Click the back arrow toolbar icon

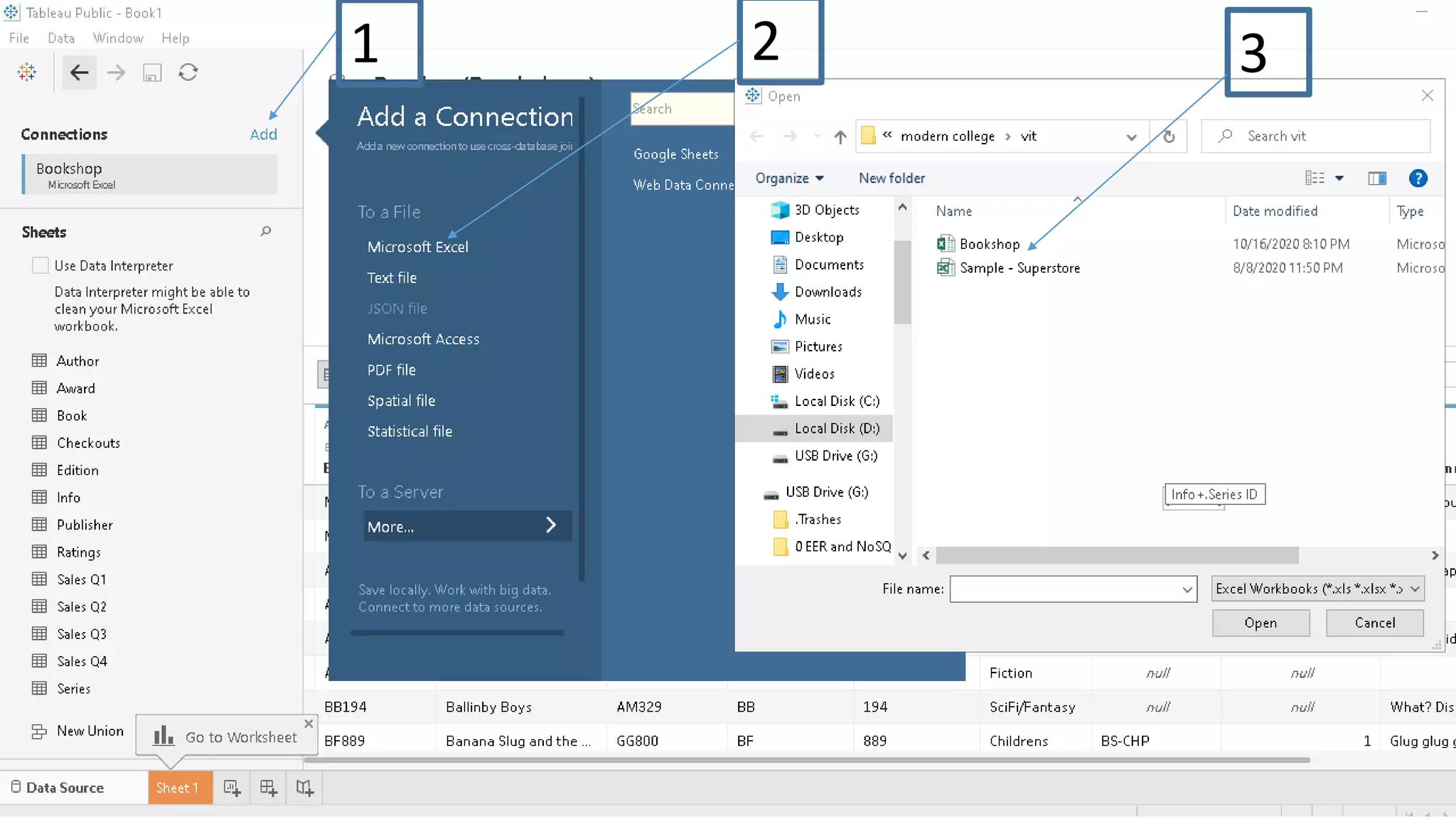pos(79,73)
